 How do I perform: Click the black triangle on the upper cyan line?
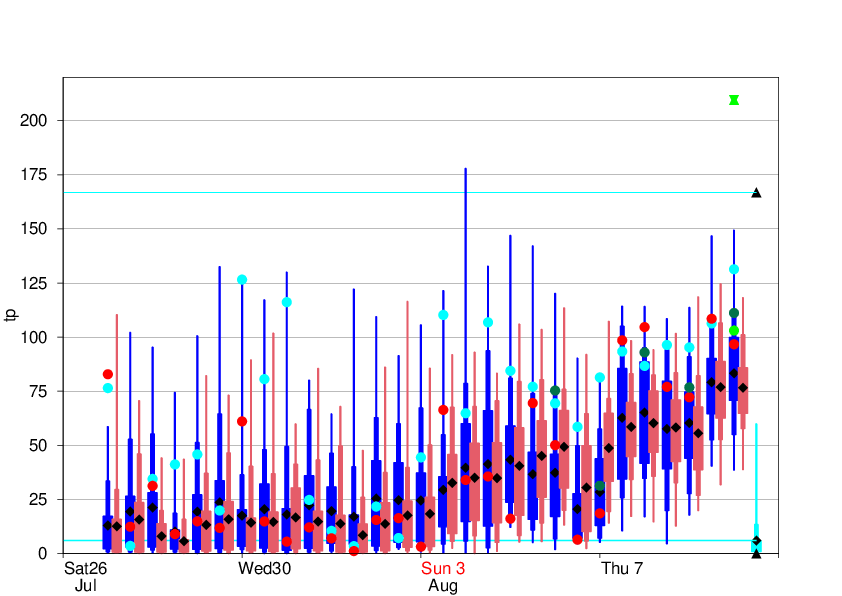[756, 193]
